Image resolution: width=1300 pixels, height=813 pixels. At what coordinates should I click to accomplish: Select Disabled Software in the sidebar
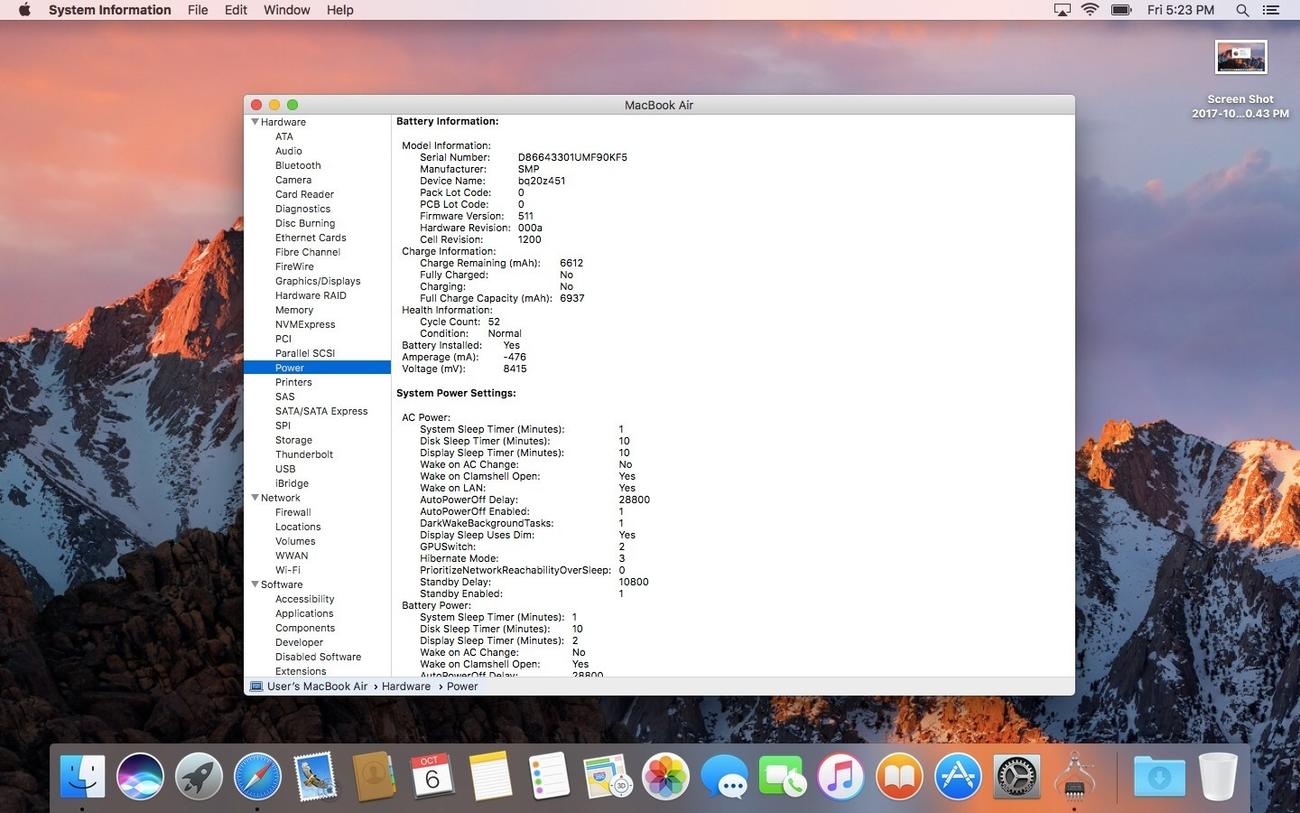coord(318,657)
